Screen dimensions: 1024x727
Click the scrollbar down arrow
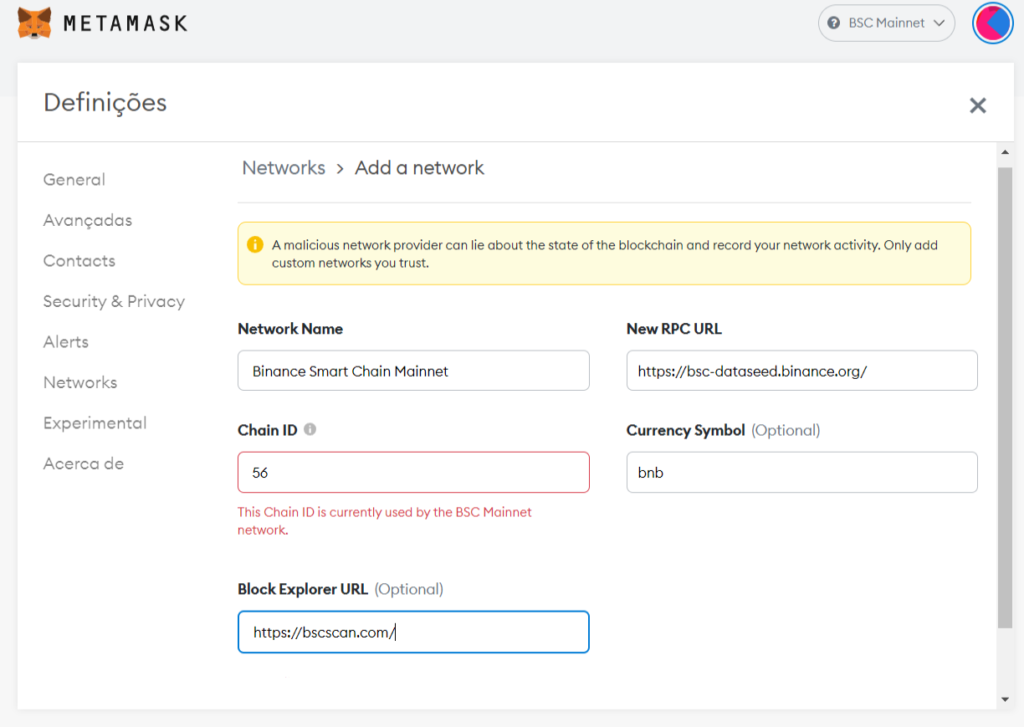click(x=1005, y=700)
